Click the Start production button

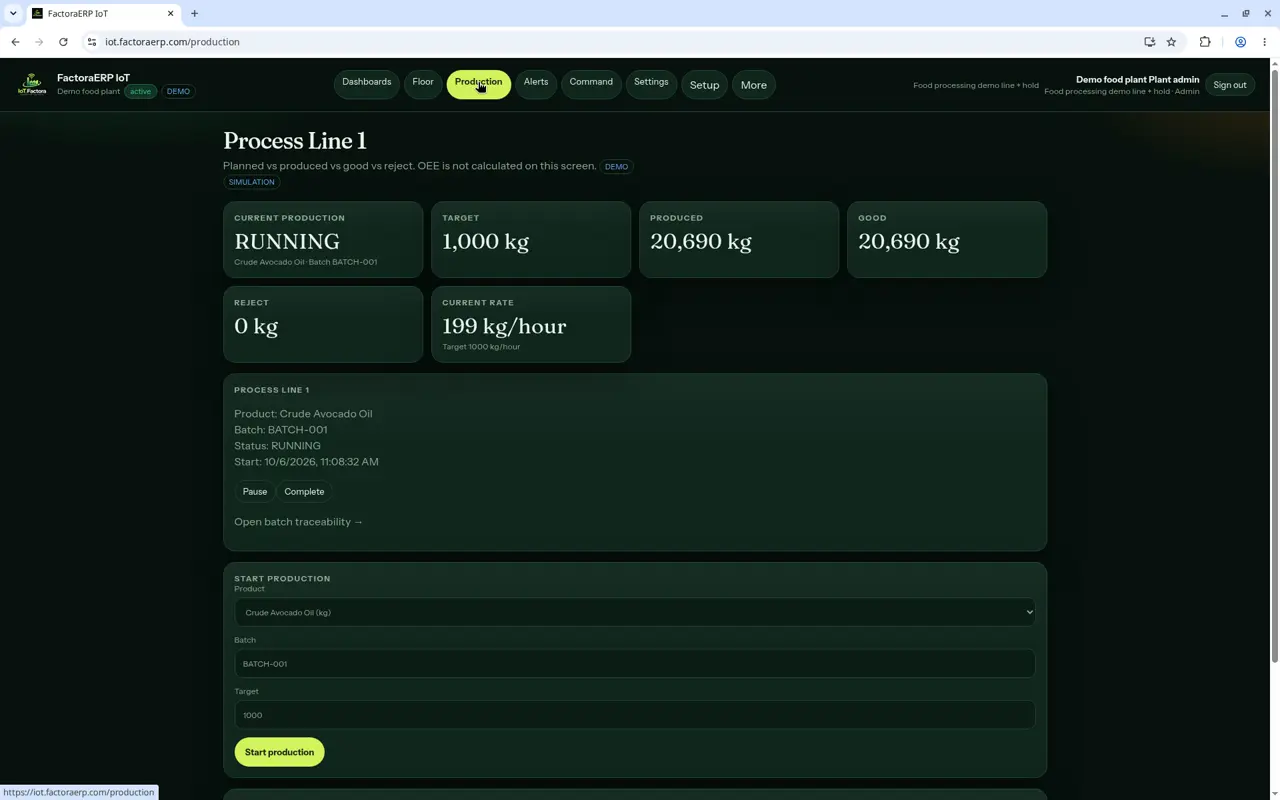(279, 752)
